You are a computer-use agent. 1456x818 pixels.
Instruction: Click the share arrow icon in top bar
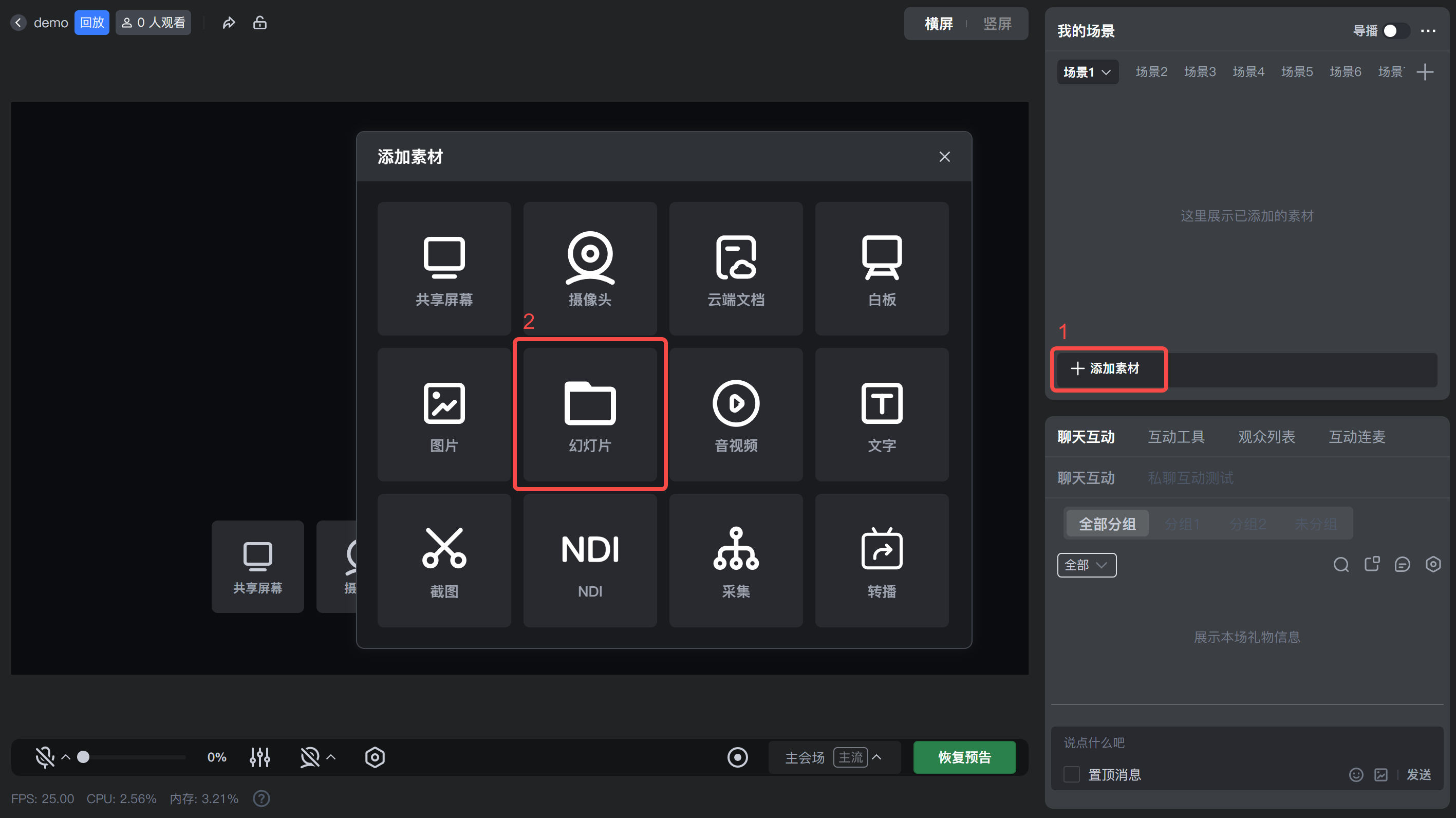click(x=228, y=23)
